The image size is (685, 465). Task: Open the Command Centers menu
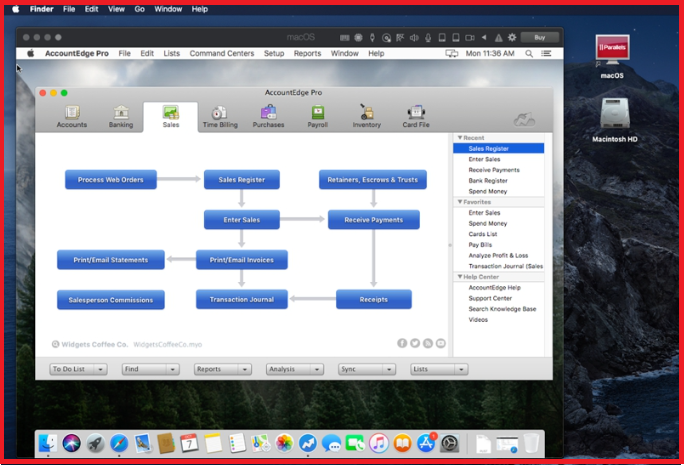click(x=221, y=53)
